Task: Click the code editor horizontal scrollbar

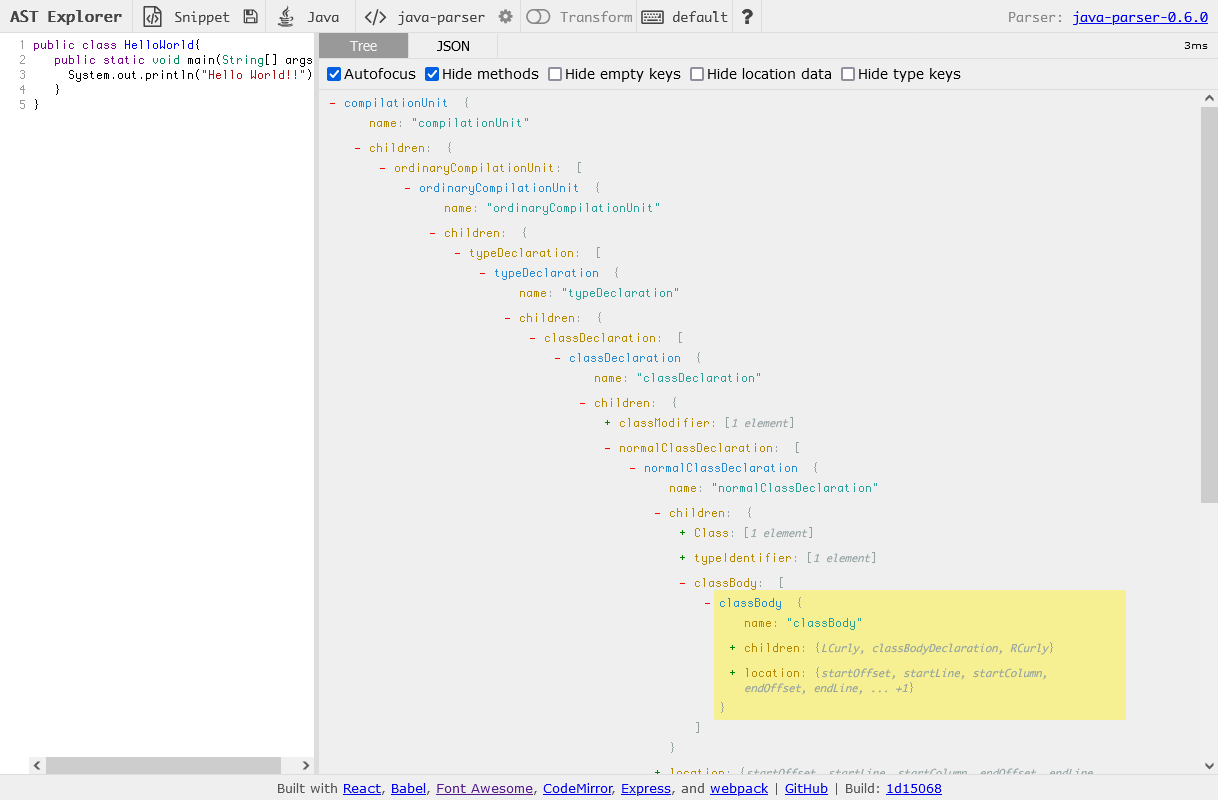Action: tap(163, 765)
